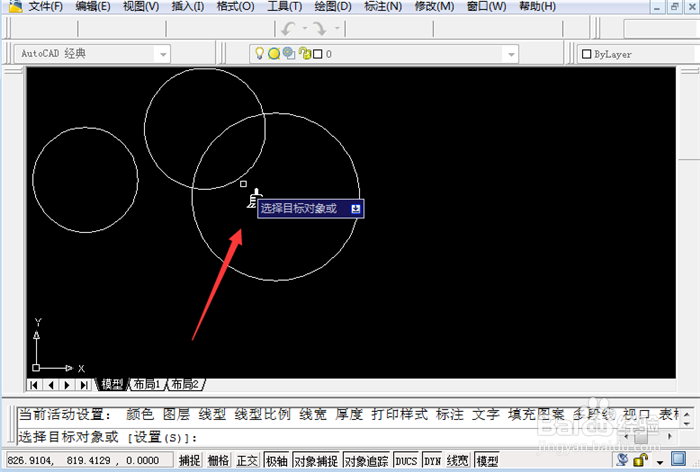Image resolution: width=700 pixels, height=472 pixels.
Task: Toggle the 正交 ortho mode button
Action: tap(247, 460)
